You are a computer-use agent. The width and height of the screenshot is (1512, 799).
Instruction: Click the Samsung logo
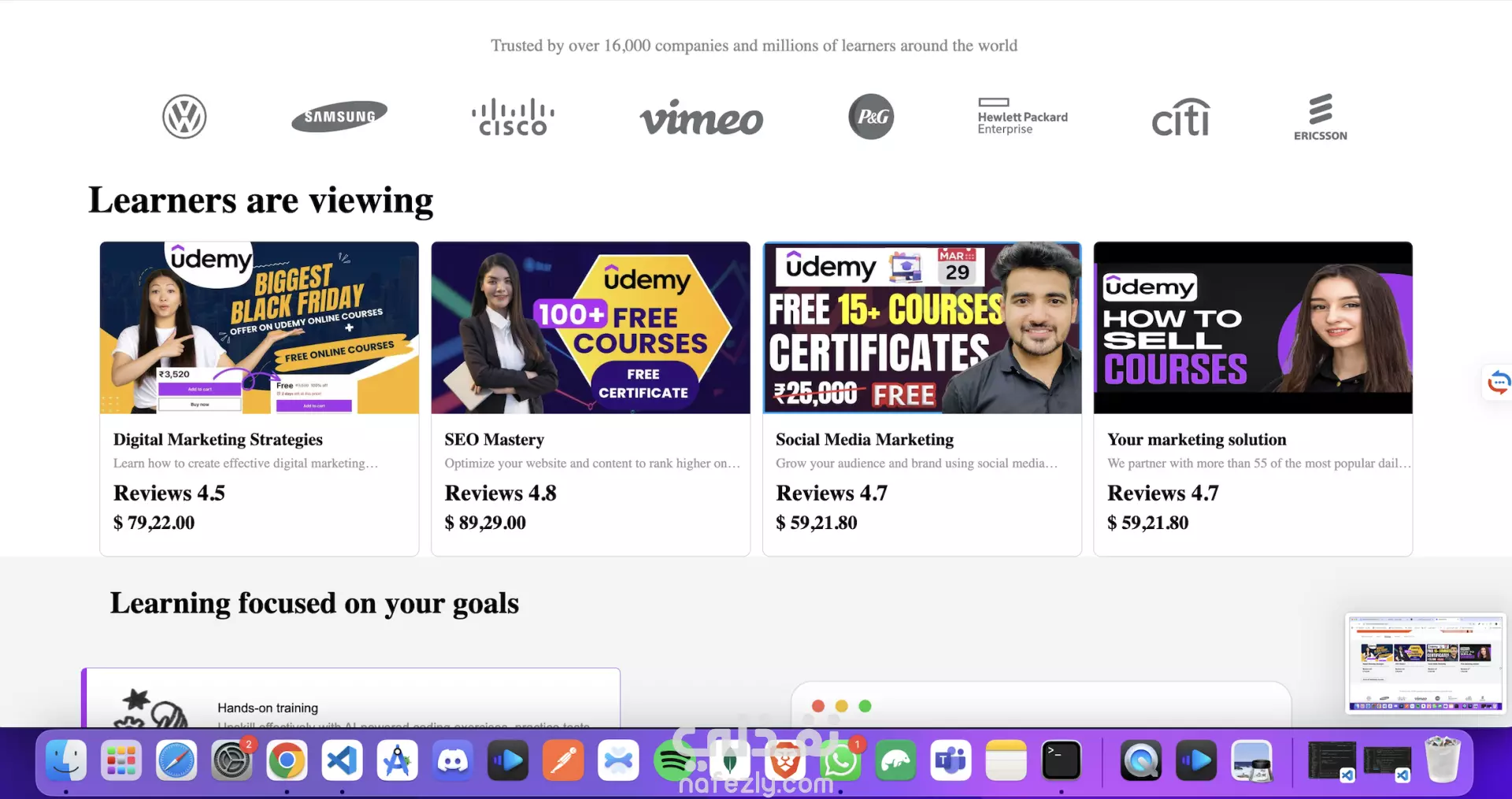tap(339, 117)
